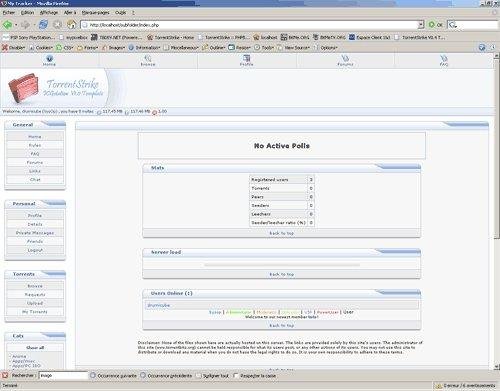Open the Outils menu
Screen dimensions: 500x391
coord(121,13)
